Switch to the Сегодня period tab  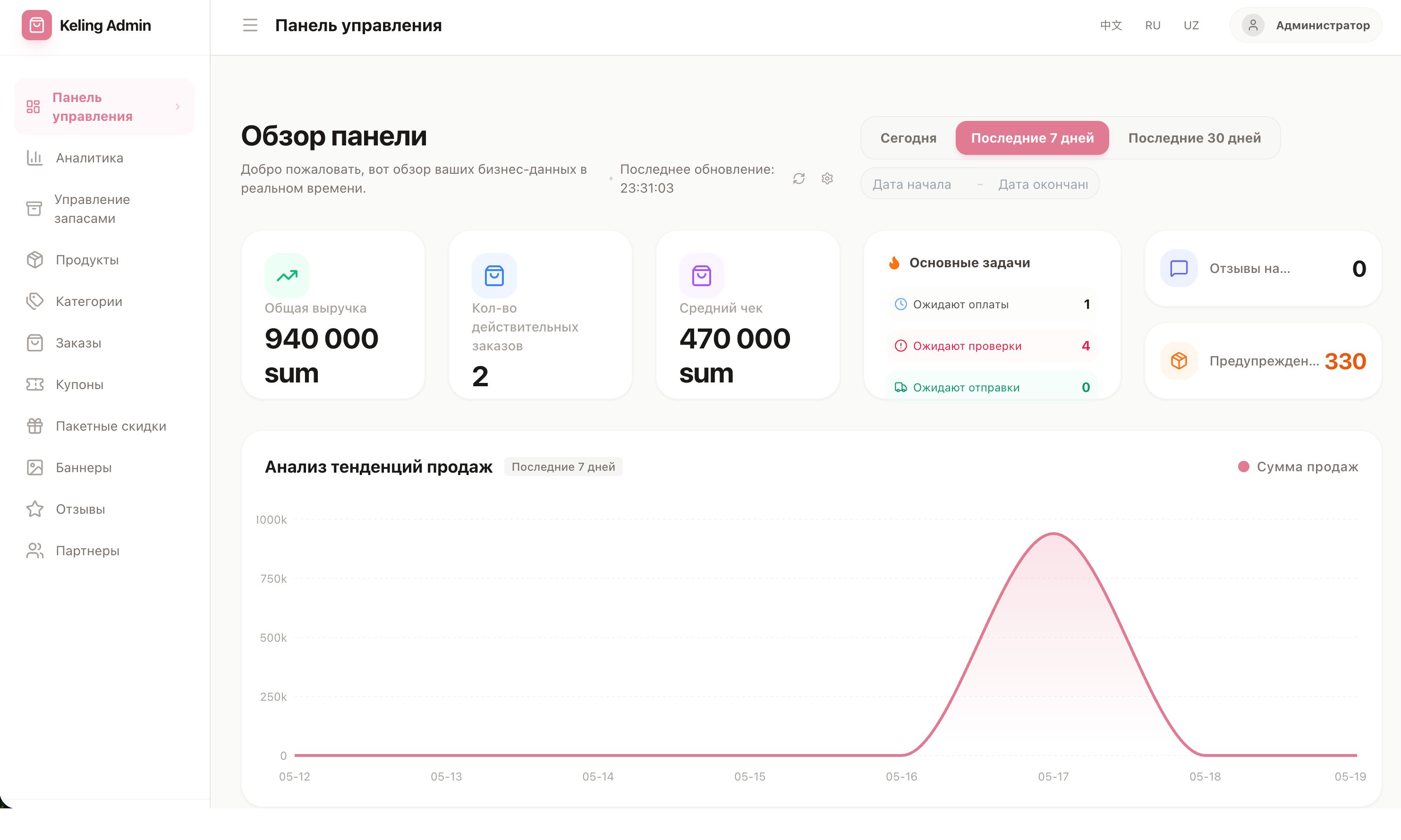click(908, 138)
